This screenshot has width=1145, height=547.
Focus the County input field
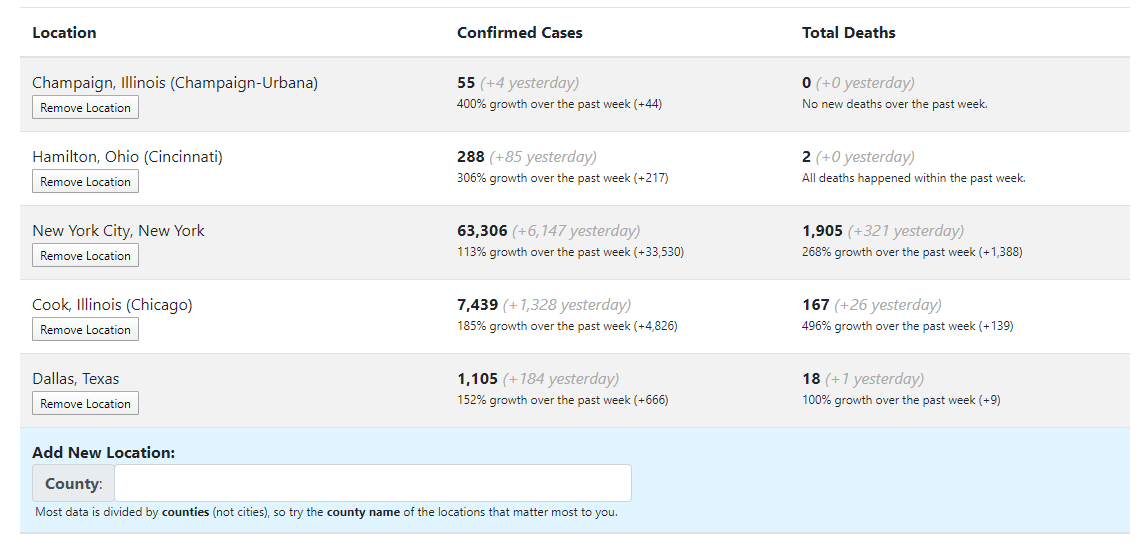coord(372,483)
